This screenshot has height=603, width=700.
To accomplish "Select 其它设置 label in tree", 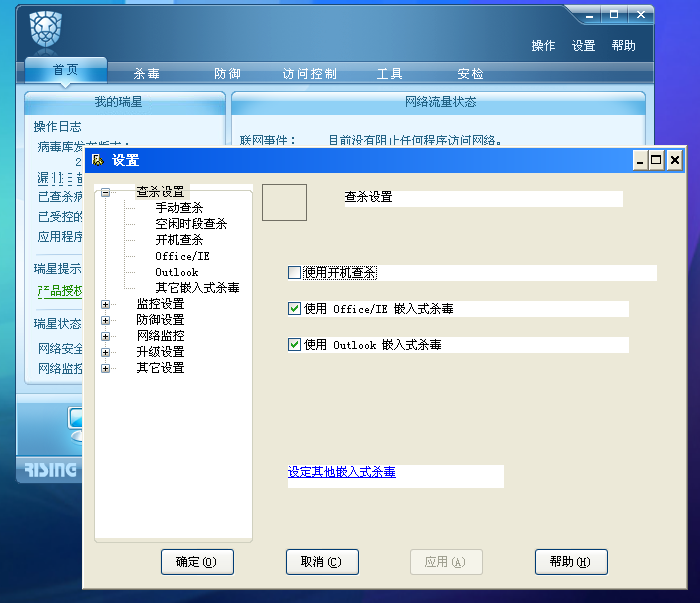I will pyautogui.click(x=160, y=368).
